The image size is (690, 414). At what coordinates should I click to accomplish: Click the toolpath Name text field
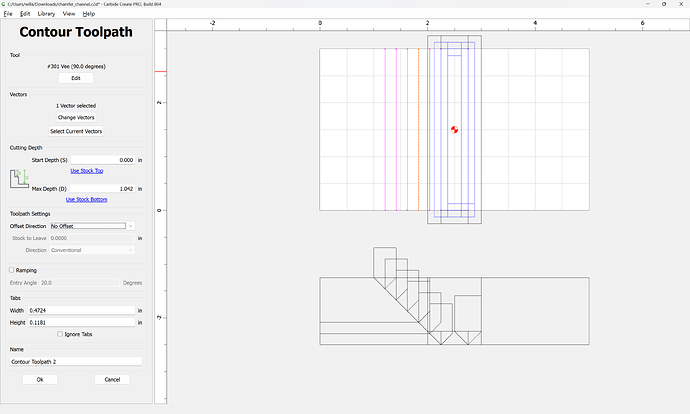click(76, 361)
